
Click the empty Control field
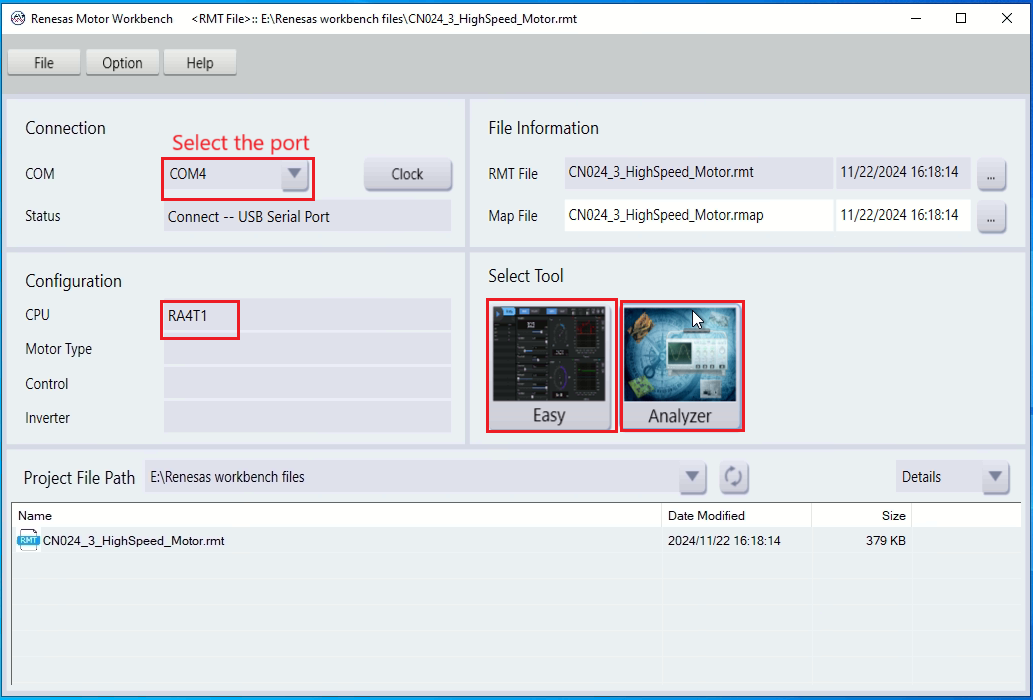click(x=307, y=383)
